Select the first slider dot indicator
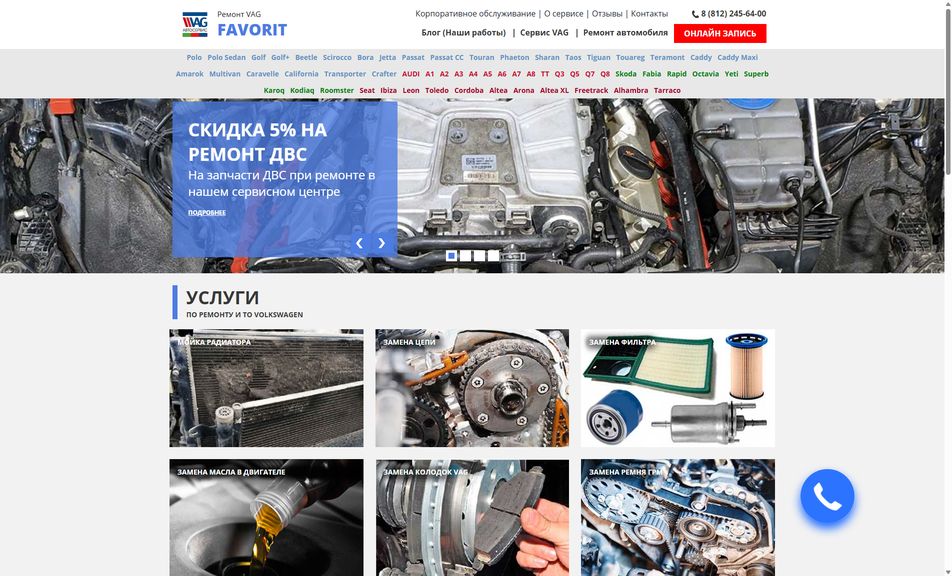Viewport: 952px width, 576px height. coord(451,256)
